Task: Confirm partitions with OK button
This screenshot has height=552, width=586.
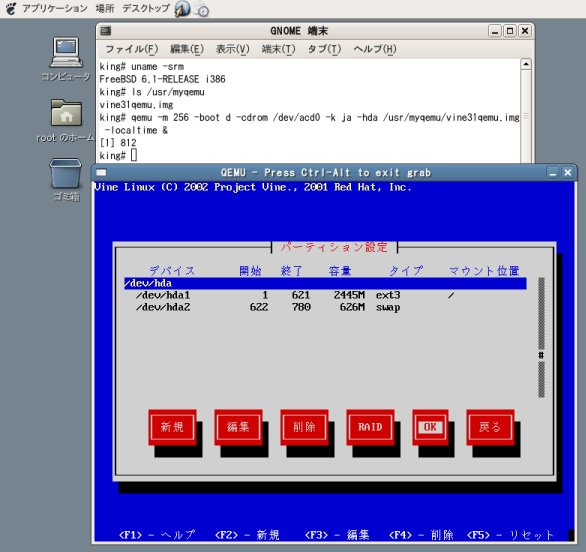Action: (x=430, y=427)
